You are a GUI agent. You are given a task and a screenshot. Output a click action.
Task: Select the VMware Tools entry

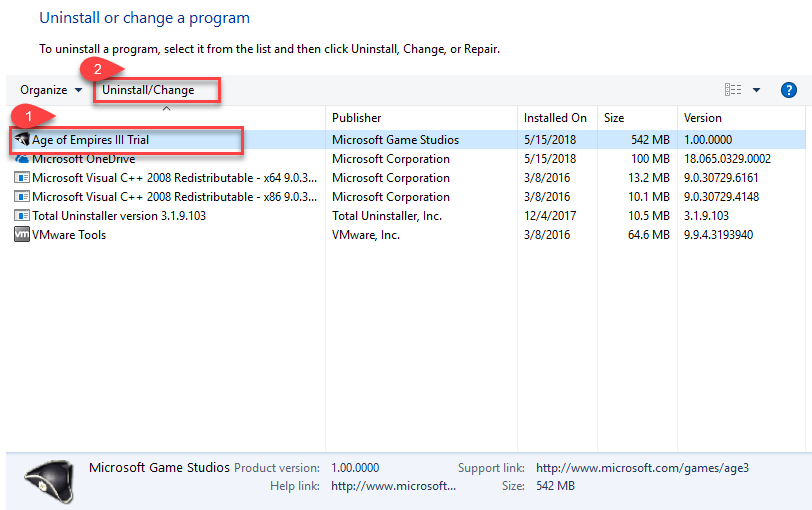click(x=69, y=235)
